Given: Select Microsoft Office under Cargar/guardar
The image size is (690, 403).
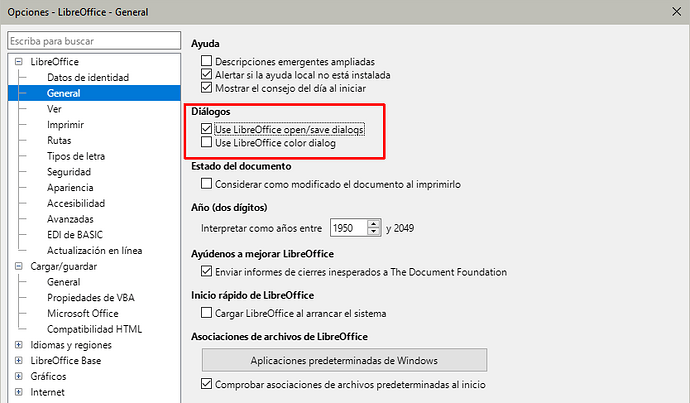Looking at the screenshot, I should tap(84, 314).
